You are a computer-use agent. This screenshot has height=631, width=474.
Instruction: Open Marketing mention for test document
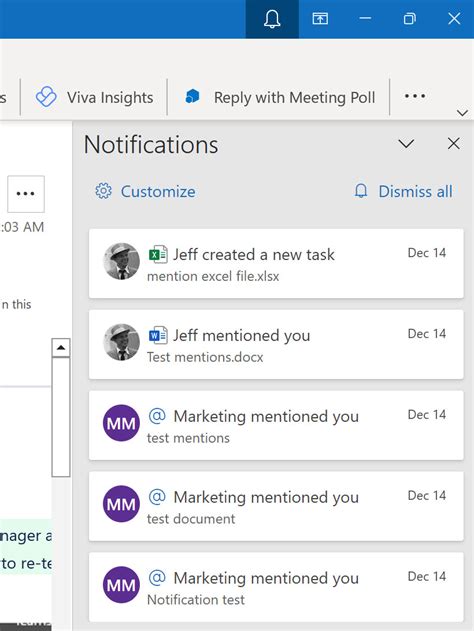(x=276, y=506)
